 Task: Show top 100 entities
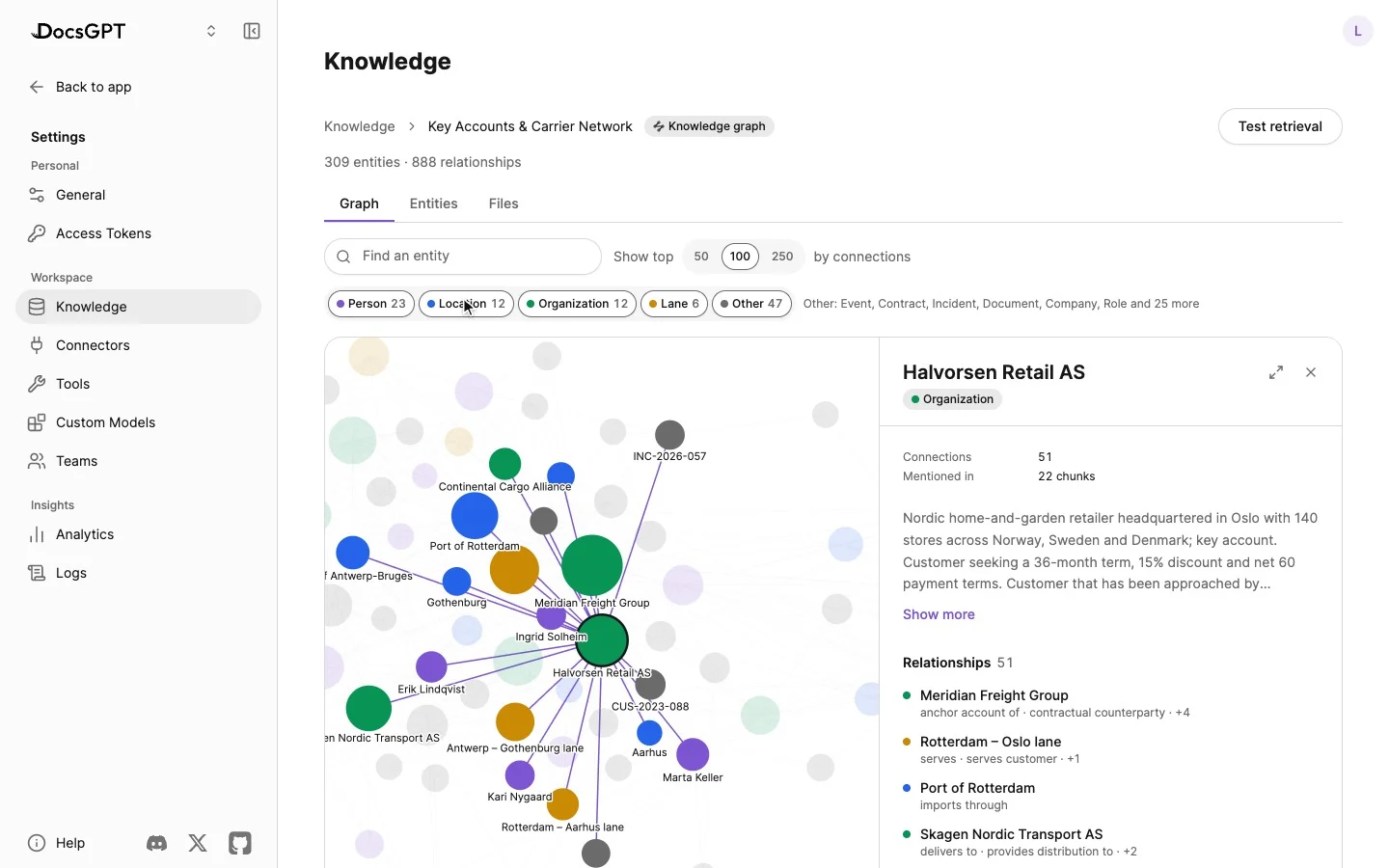(740, 257)
